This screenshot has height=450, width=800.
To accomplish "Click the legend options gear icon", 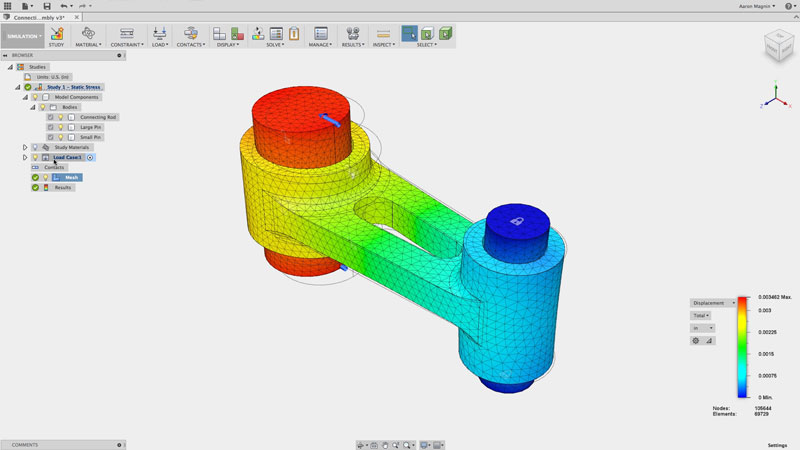I will [x=695, y=341].
